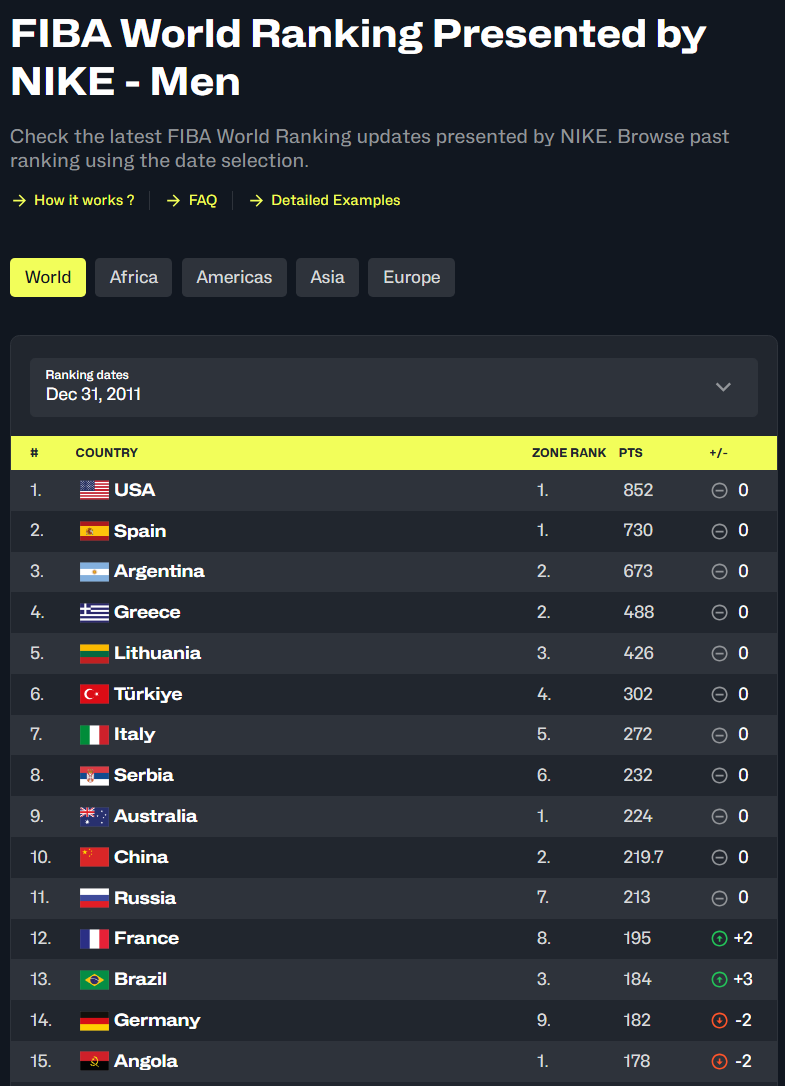Switch to the Africa tab

(134, 277)
